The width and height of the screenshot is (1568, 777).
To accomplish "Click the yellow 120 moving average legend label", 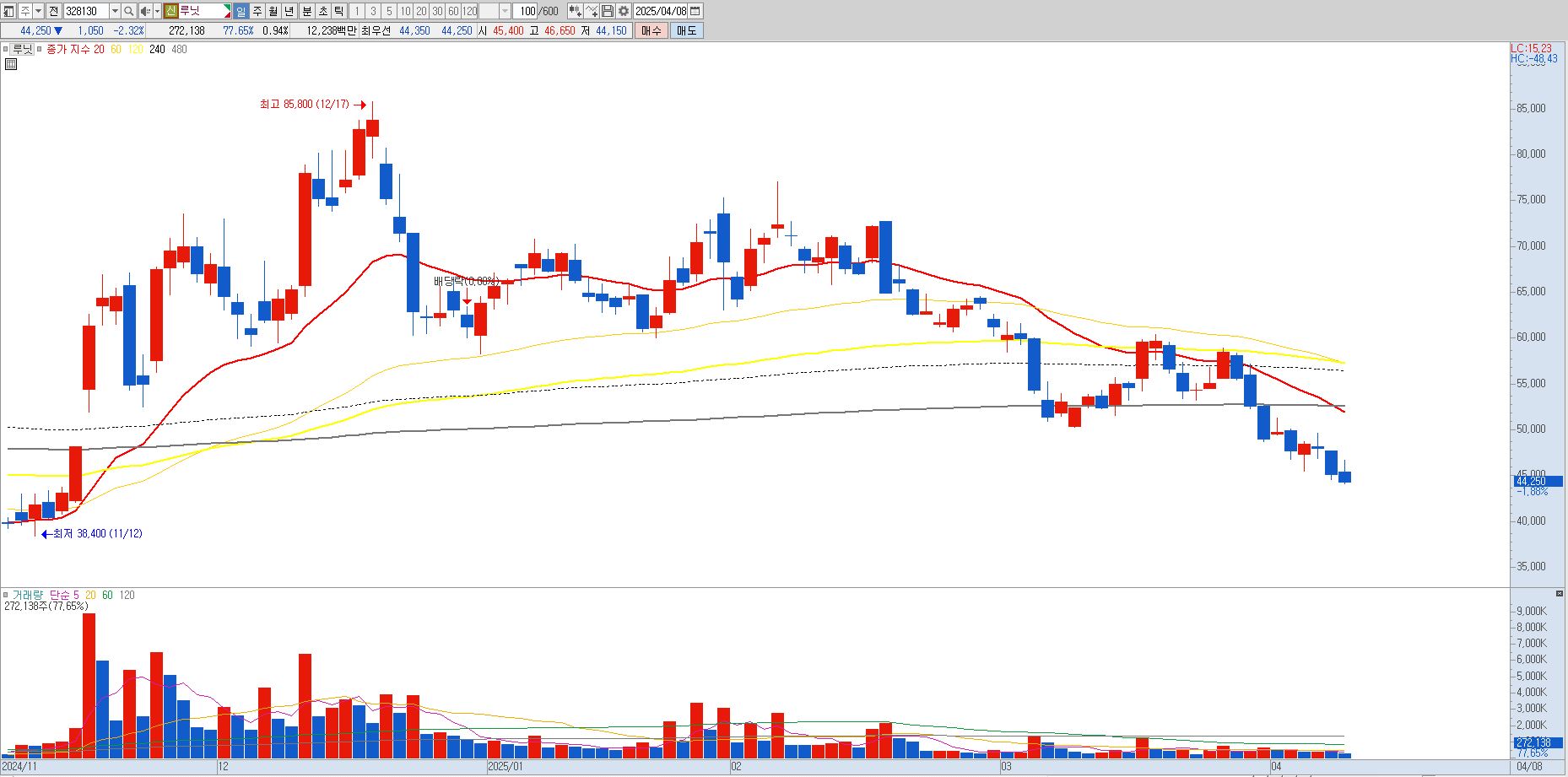I will [x=135, y=49].
